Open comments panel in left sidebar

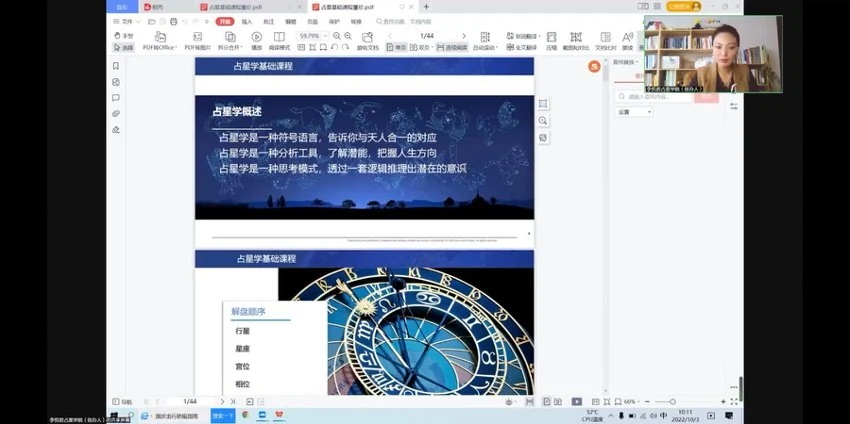pos(115,98)
